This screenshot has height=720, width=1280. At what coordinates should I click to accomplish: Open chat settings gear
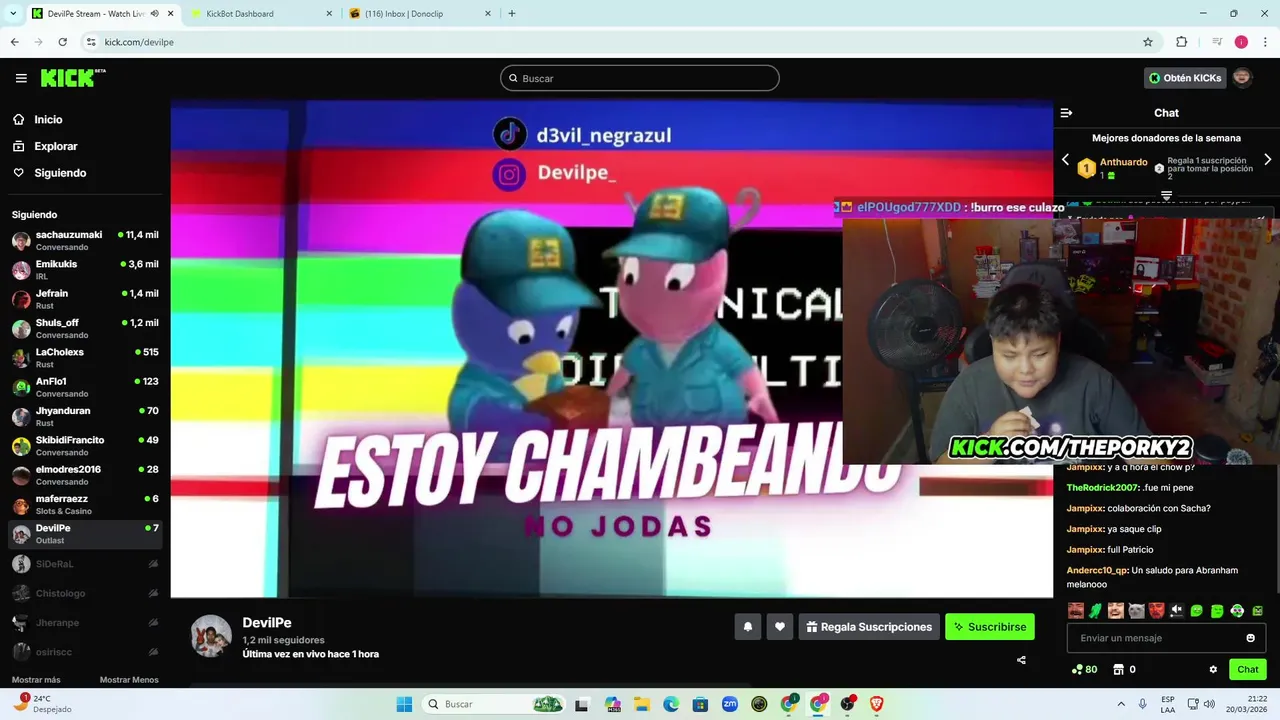pos(1213,670)
